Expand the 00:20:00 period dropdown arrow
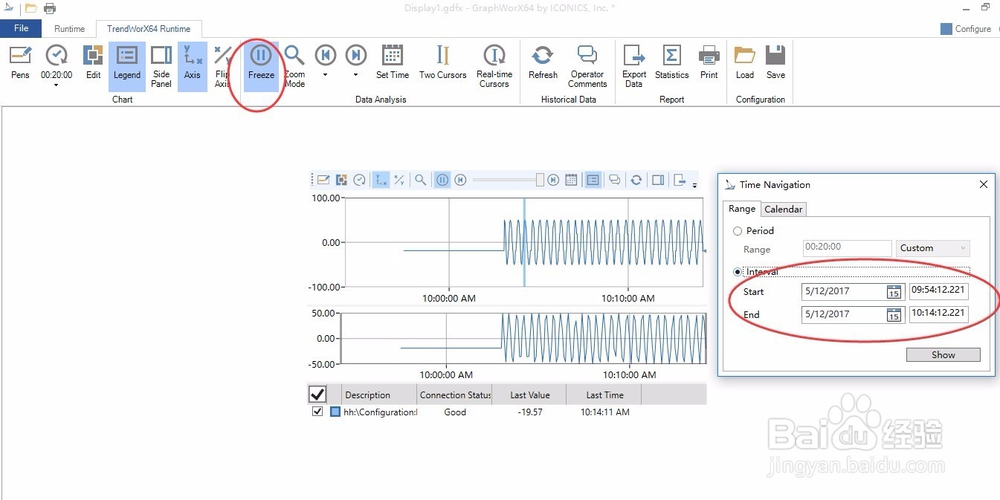Viewport: 1000px width, 500px height. tap(57, 85)
